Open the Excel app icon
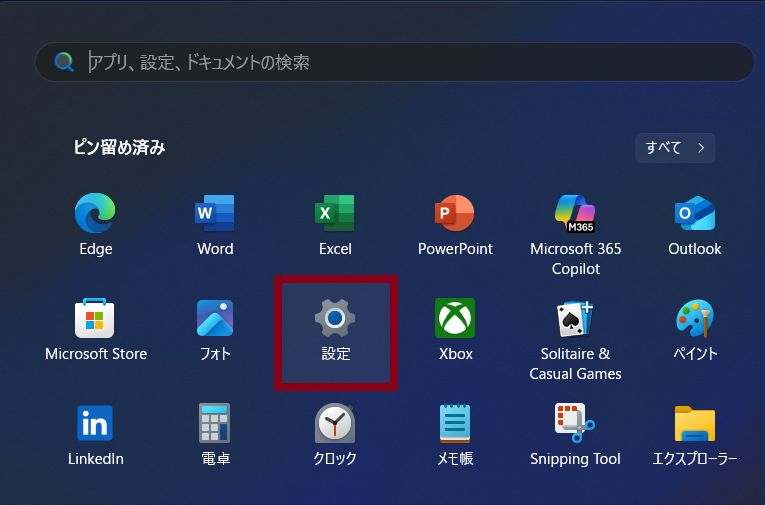This screenshot has height=505, width=765. [335, 214]
